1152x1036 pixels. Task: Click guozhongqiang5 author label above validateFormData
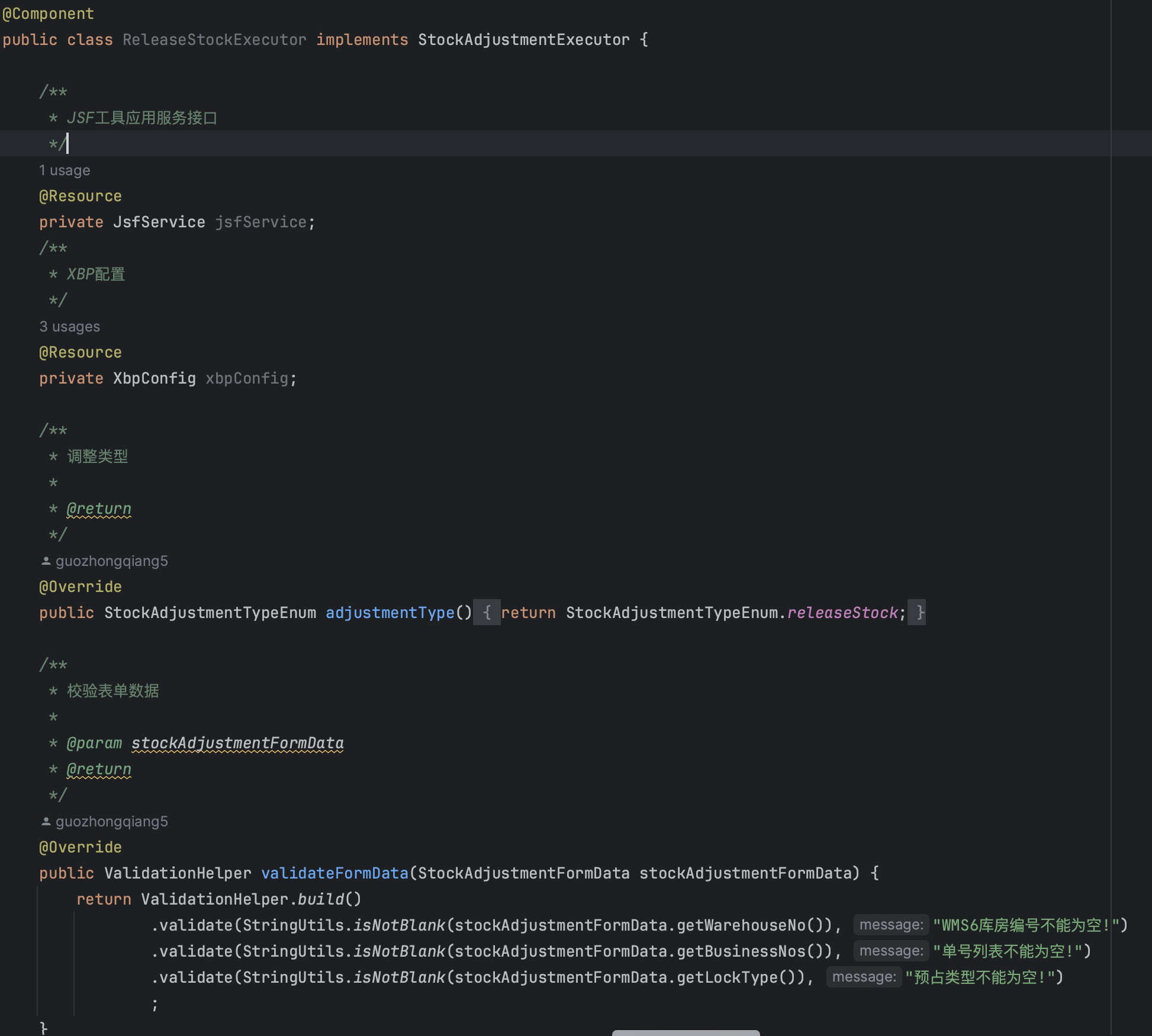111,821
